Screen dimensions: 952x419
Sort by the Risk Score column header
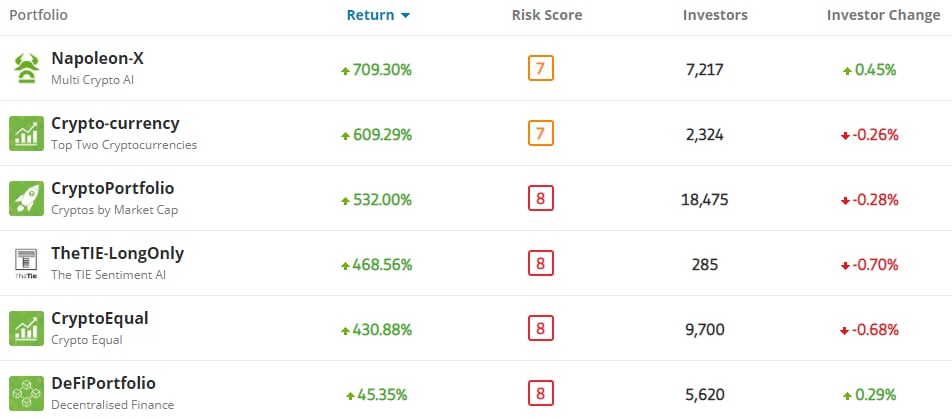pos(546,16)
